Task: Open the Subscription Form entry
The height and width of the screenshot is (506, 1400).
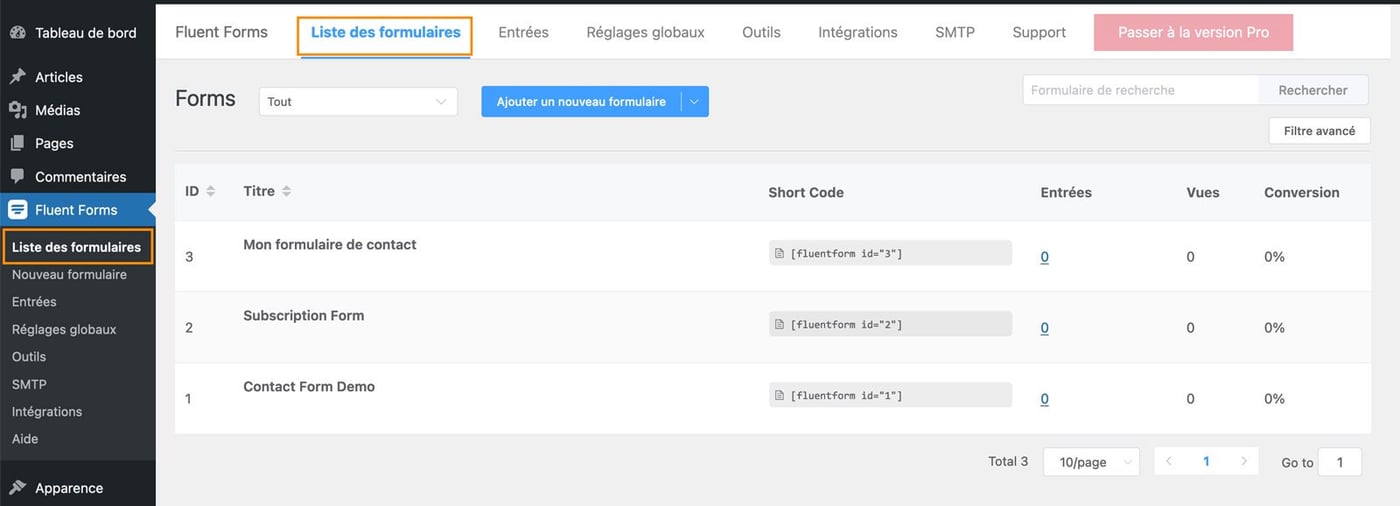Action: point(304,315)
